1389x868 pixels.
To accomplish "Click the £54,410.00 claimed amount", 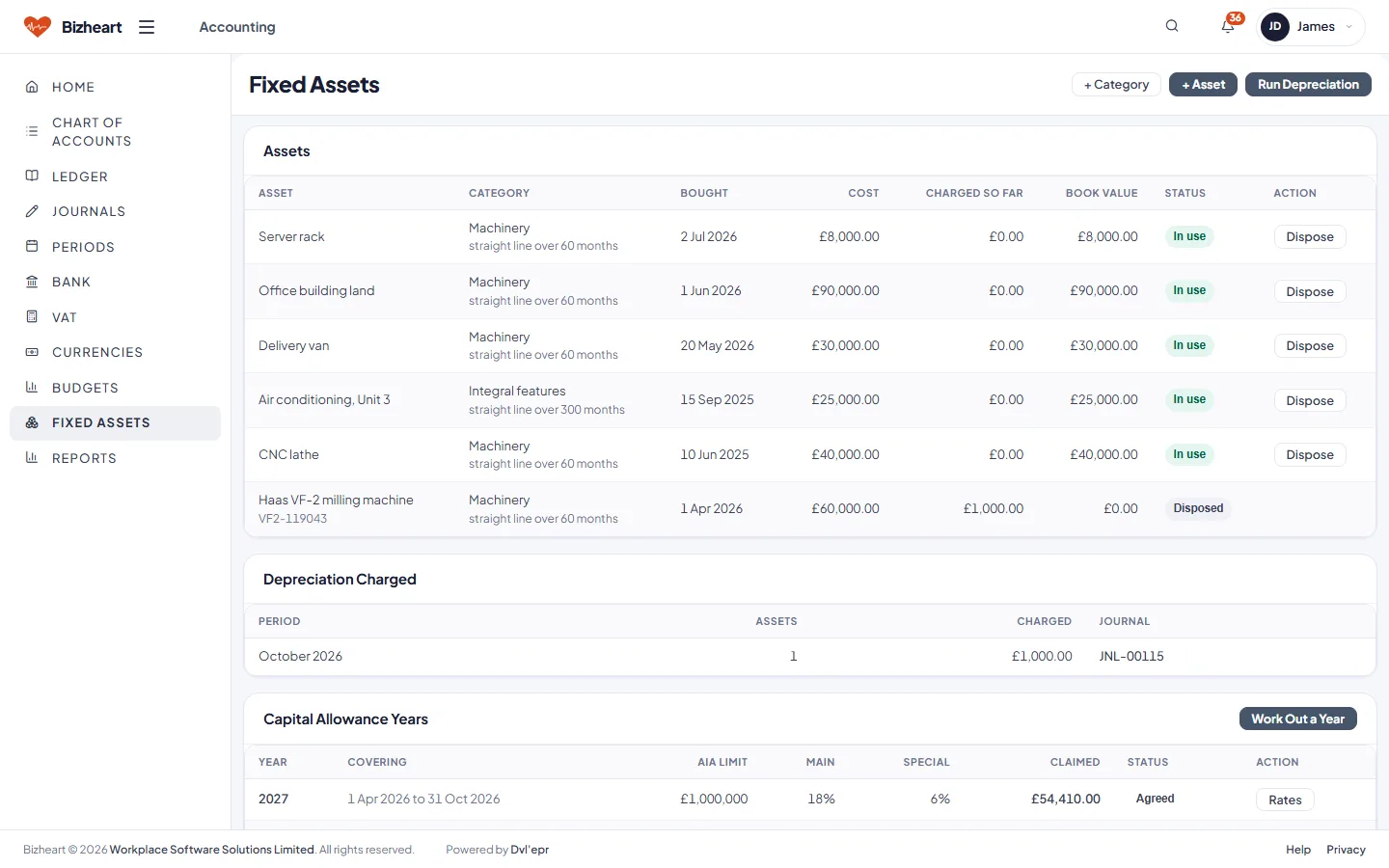I will tap(1066, 799).
